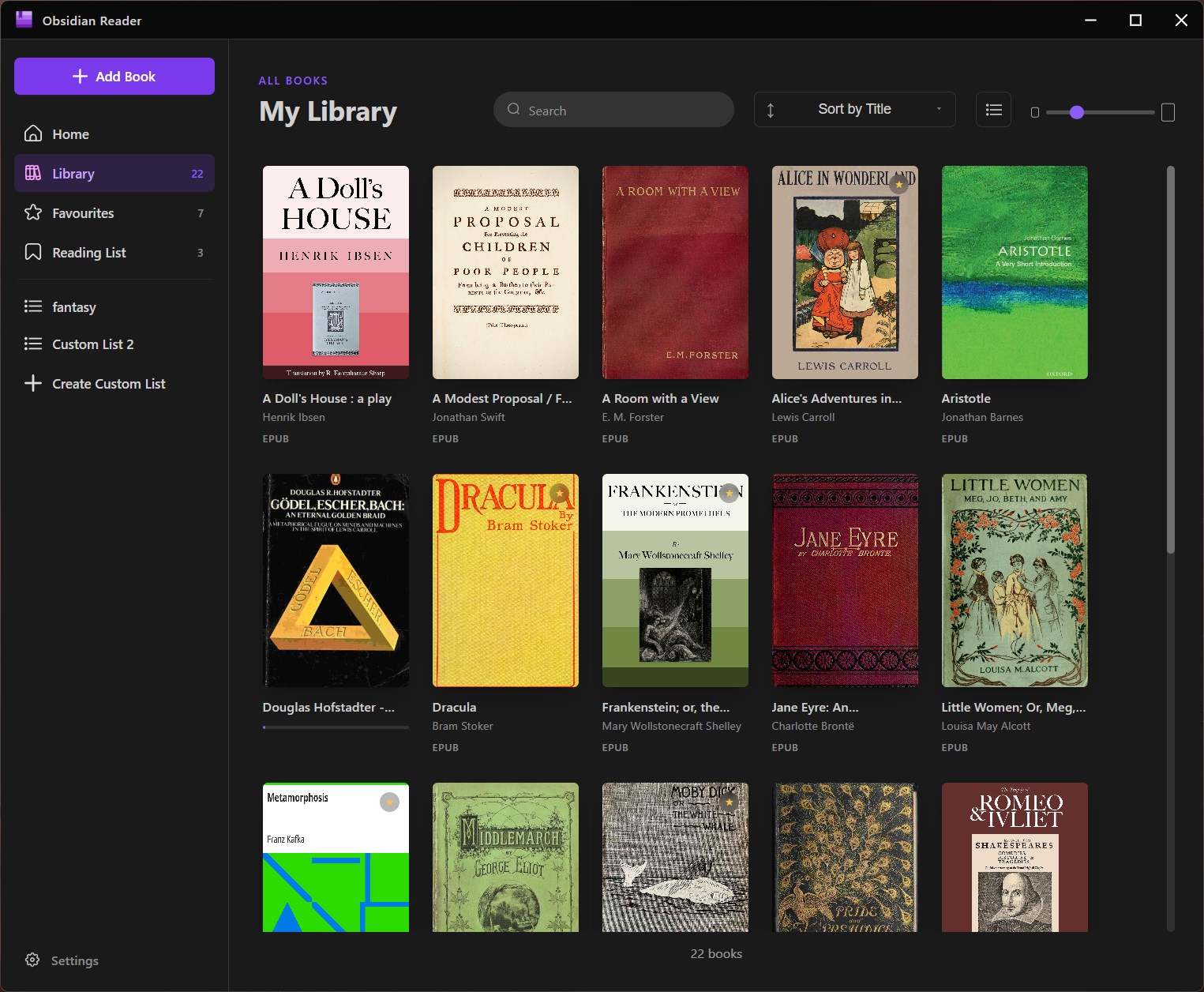
Task: Select Library in the sidebar
Action: 114,173
